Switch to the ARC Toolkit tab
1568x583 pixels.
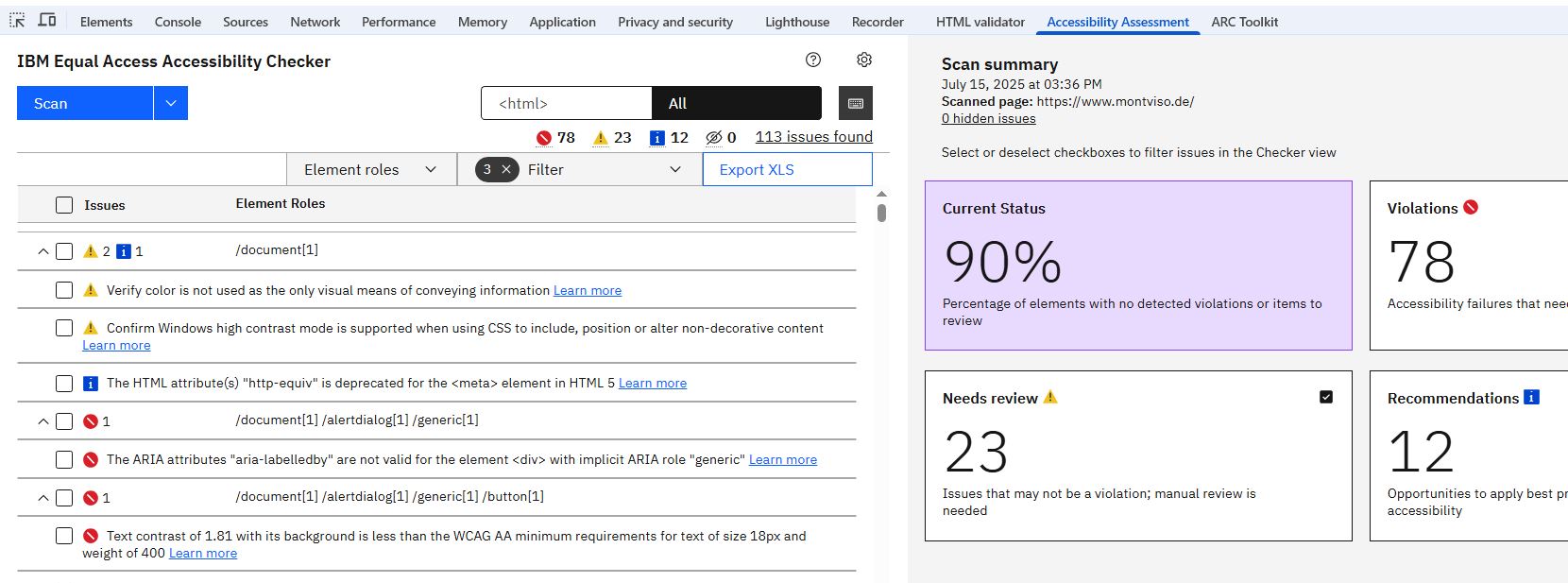point(1245,22)
